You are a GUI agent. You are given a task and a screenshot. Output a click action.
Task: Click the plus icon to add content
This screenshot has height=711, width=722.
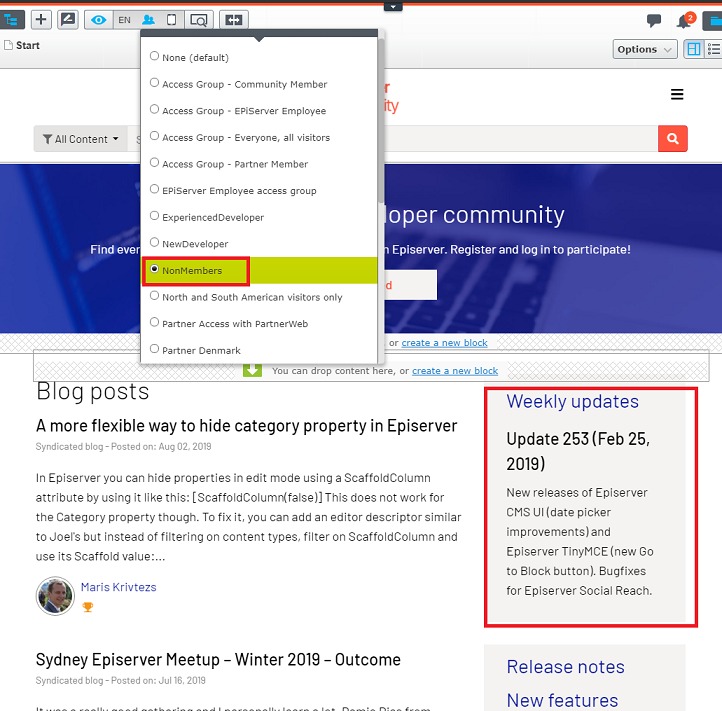pos(41,19)
